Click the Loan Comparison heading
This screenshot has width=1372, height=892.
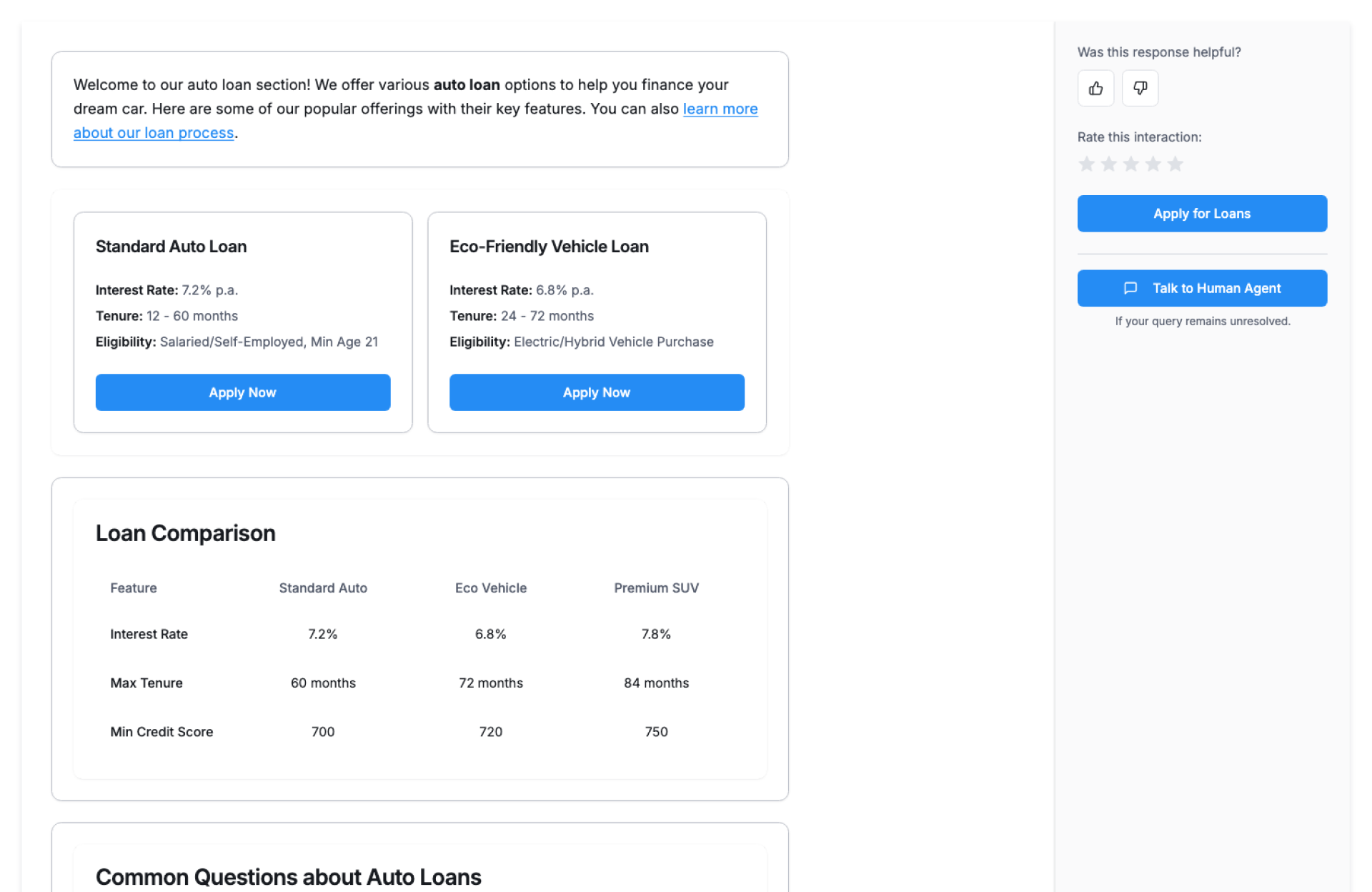click(186, 533)
